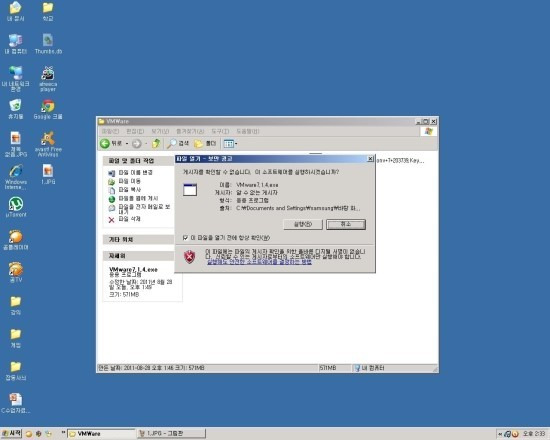Screen dimensions: 550x440
Task: Click the application file icon in the dialog
Action: 190,190
